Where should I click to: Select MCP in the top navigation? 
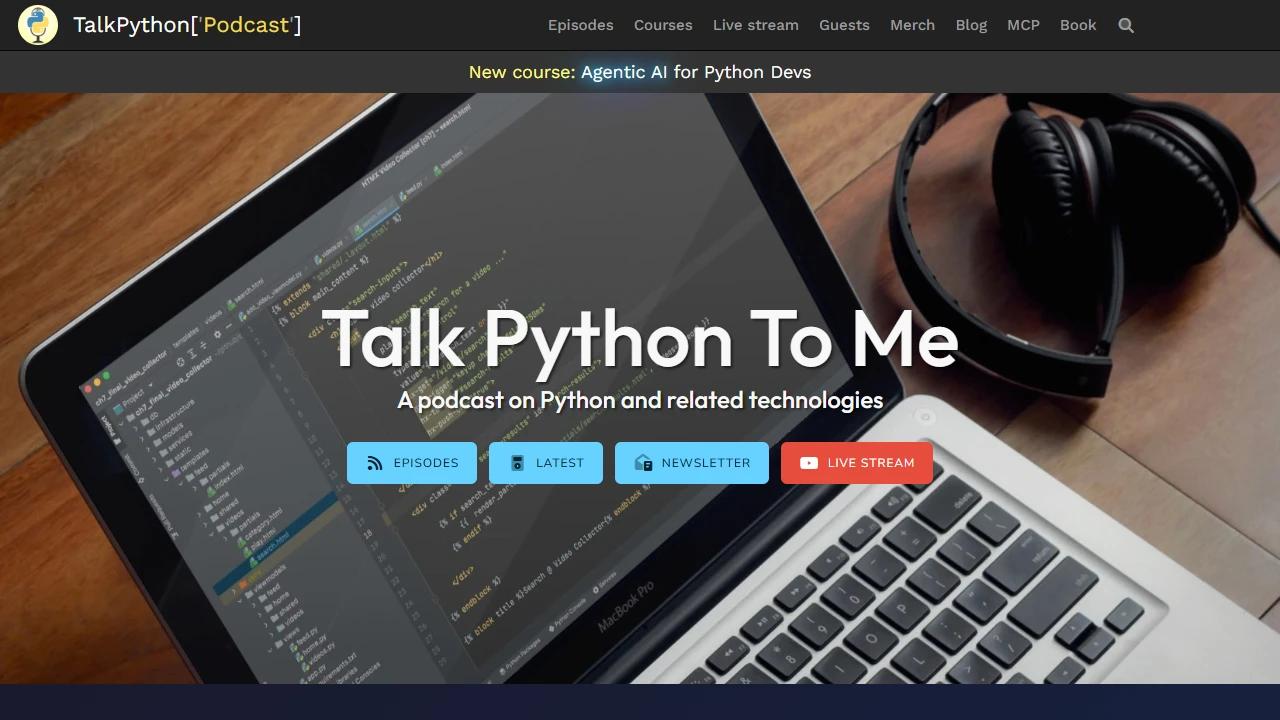point(1023,25)
